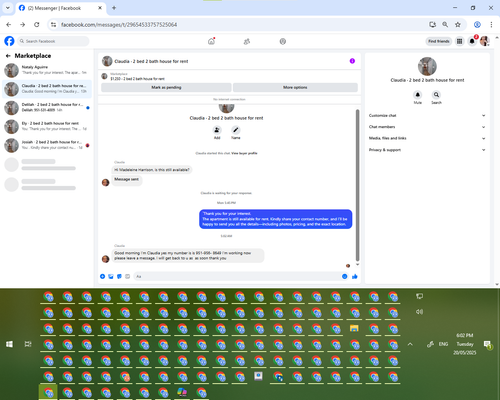Expand Chat members section
Viewport: 500px width, 400px height.
tap(427, 127)
